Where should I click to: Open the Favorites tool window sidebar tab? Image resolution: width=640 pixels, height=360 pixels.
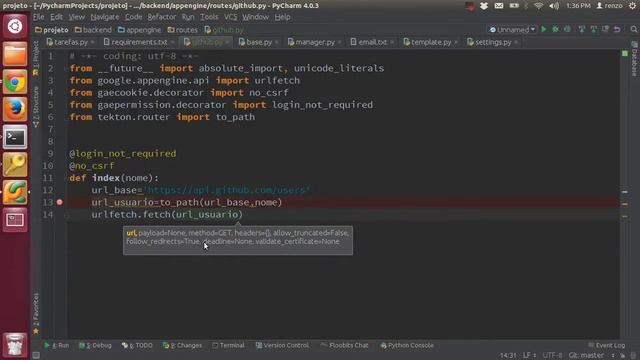click(36, 313)
